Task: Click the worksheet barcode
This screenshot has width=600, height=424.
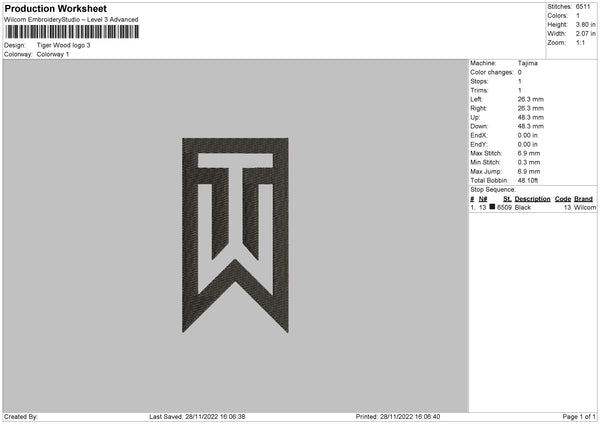Action: (72, 32)
